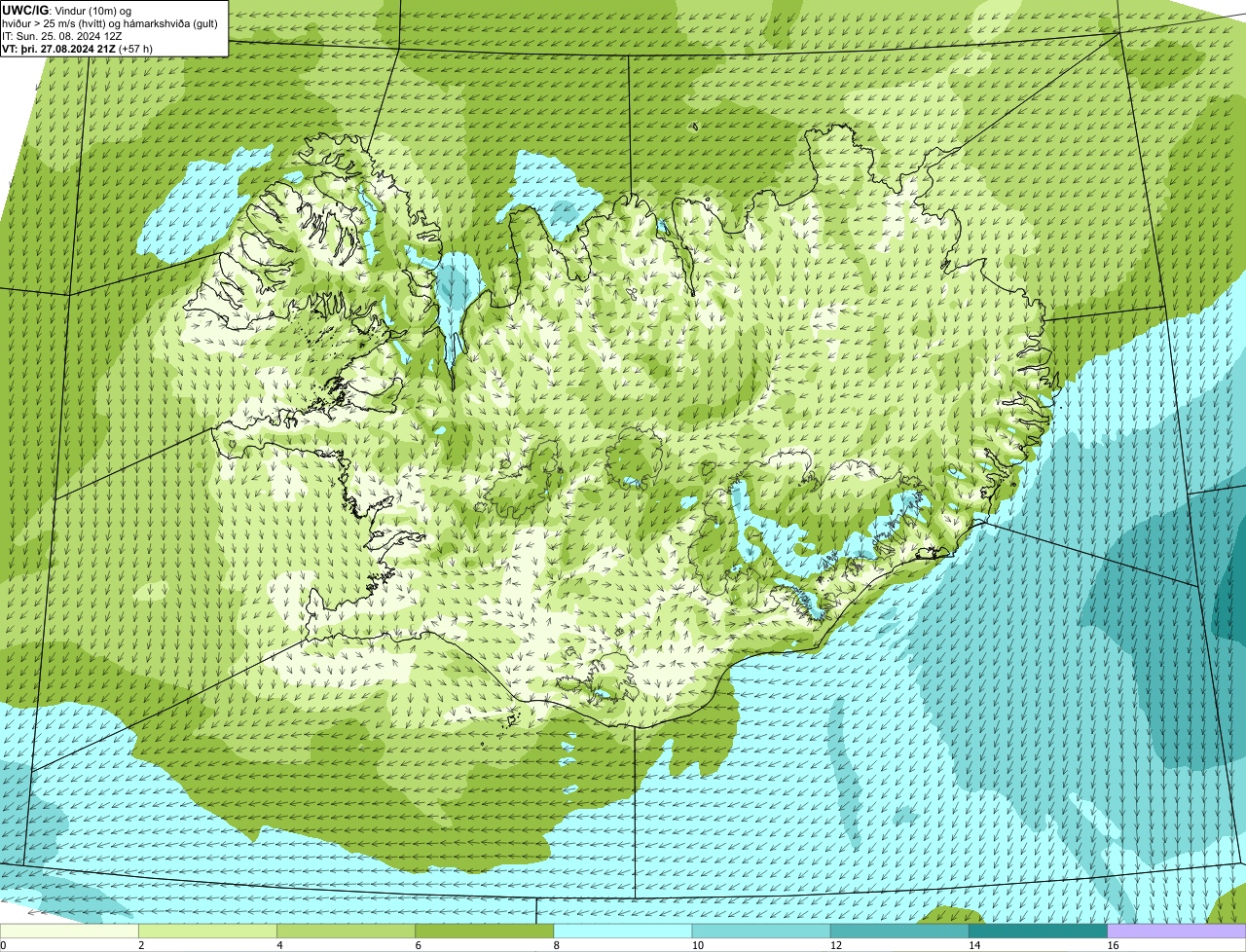Click the legend tick label 4

tap(279, 945)
